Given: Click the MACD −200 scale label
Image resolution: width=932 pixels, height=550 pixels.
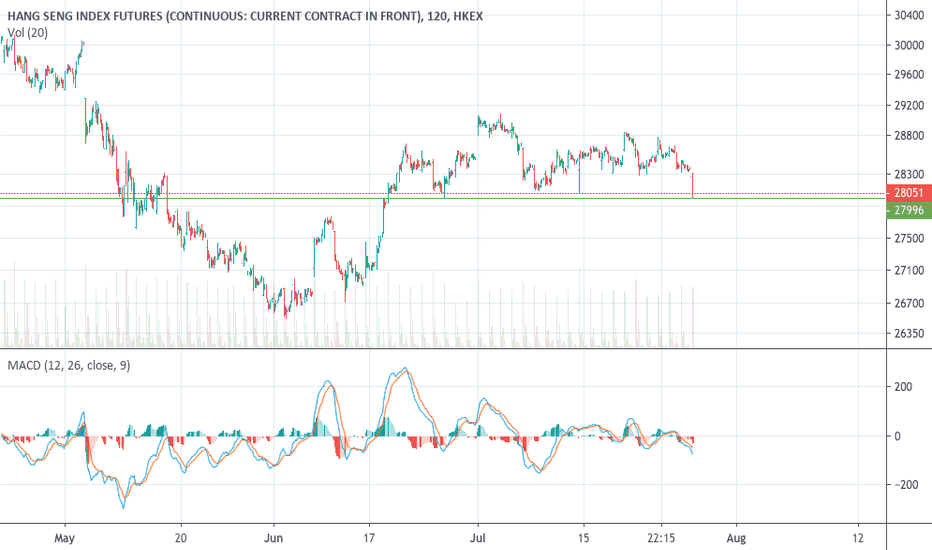Looking at the screenshot, I should [x=906, y=485].
